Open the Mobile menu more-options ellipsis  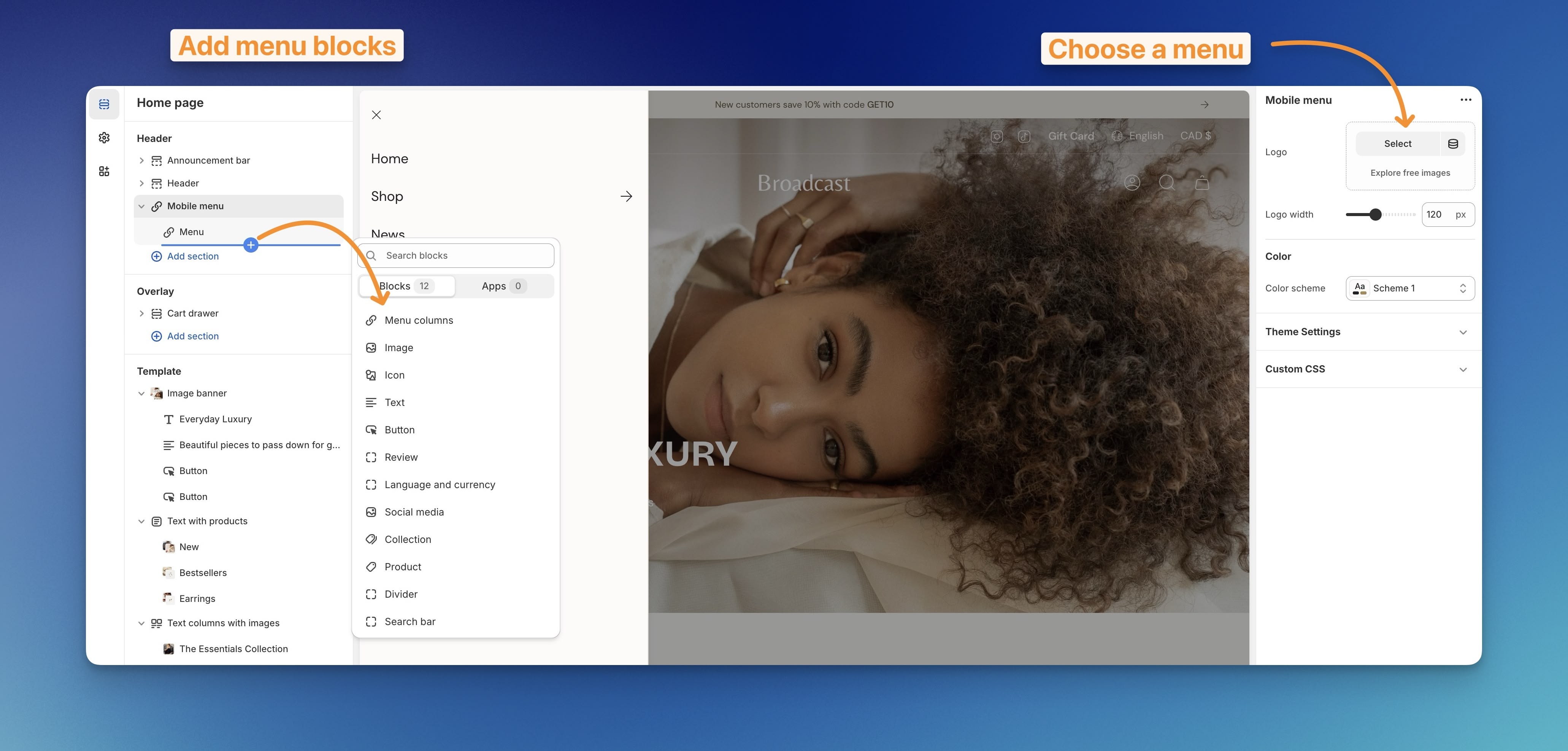point(1465,100)
